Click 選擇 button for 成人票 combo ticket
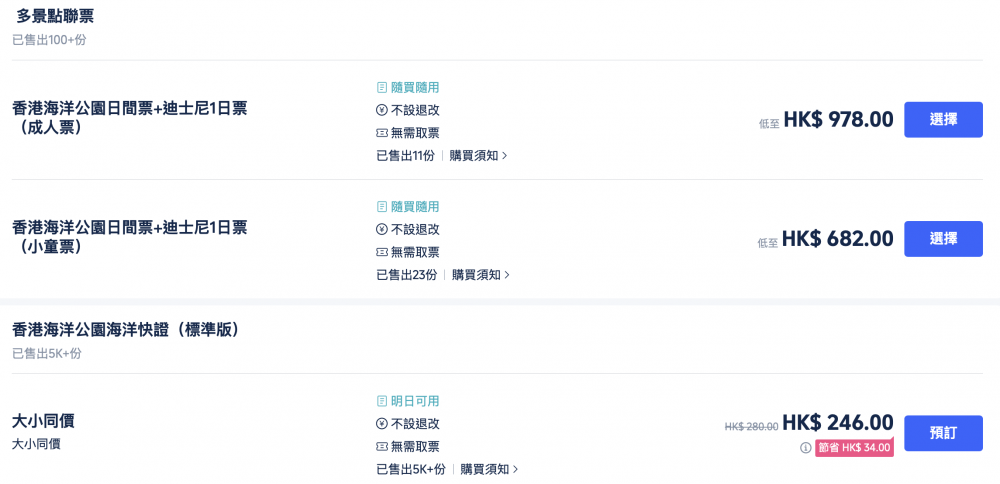This screenshot has width=1000, height=484. click(943, 119)
